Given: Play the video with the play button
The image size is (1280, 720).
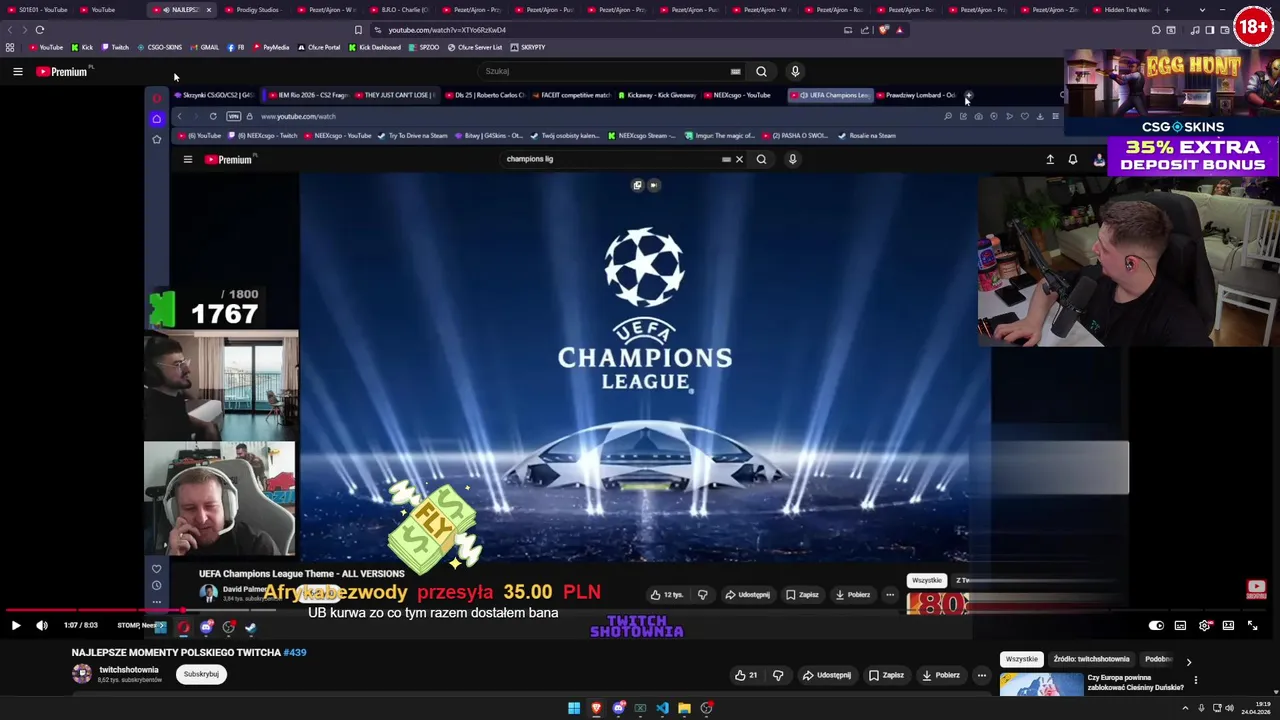Looking at the screenshot, I should pos(16,625).
